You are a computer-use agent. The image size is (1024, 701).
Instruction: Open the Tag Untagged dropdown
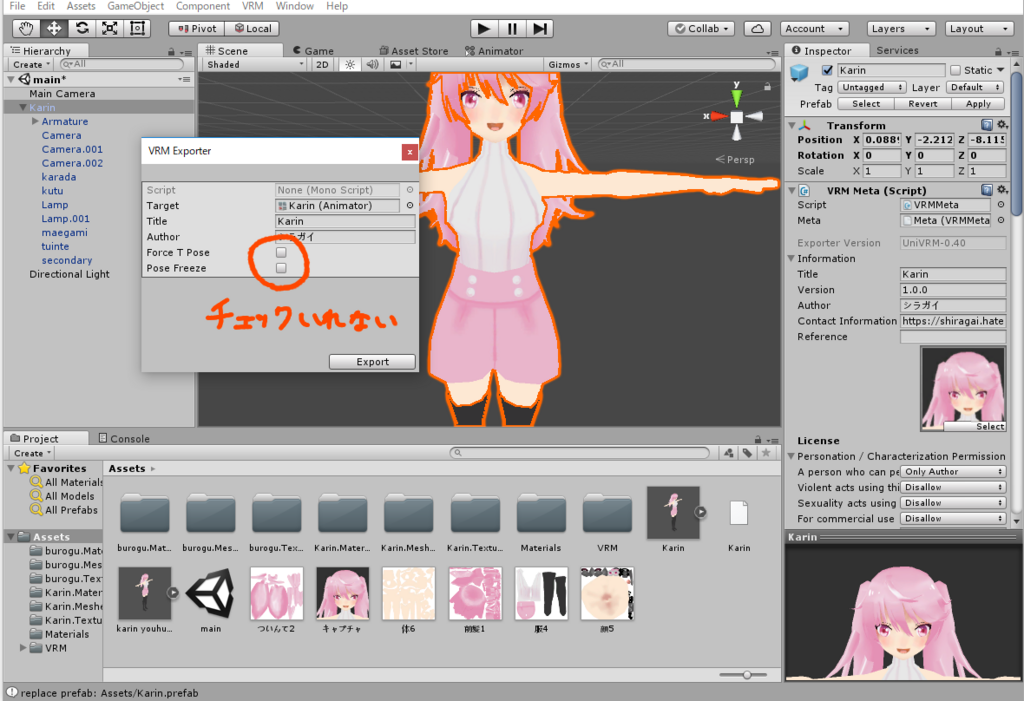(871, 87)
